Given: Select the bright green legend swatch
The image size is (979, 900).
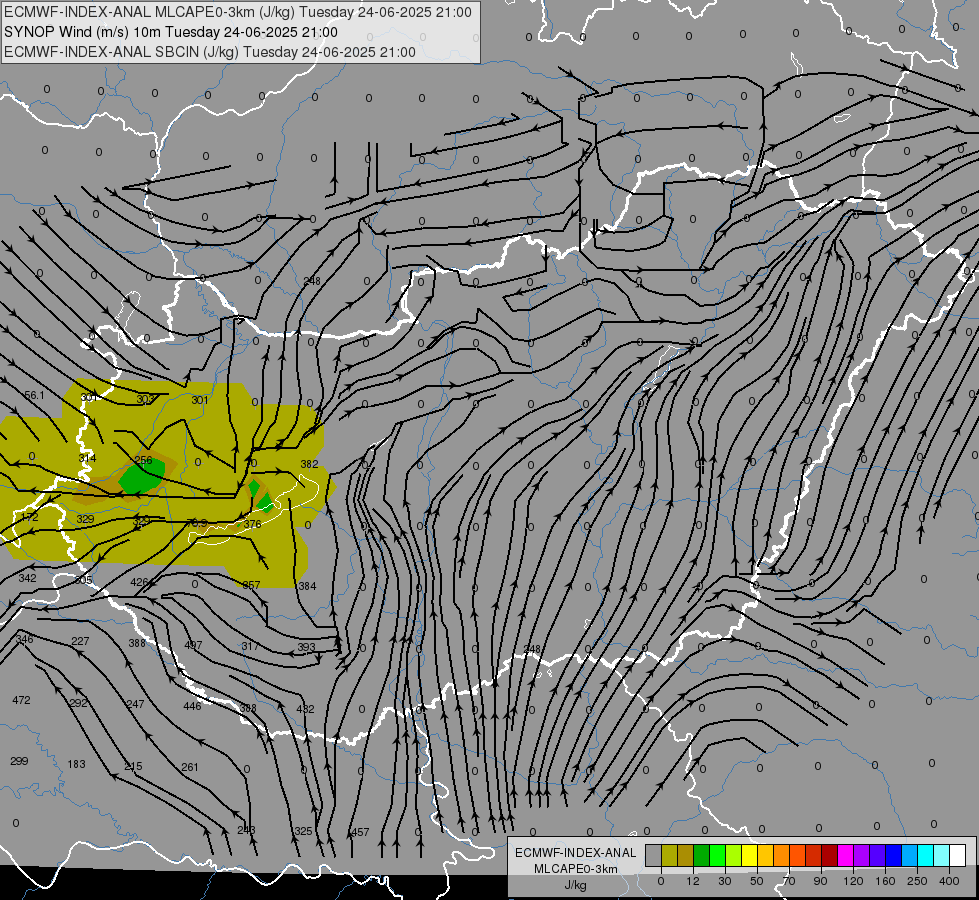Looking at the screenshot, I should pos(717,856).
